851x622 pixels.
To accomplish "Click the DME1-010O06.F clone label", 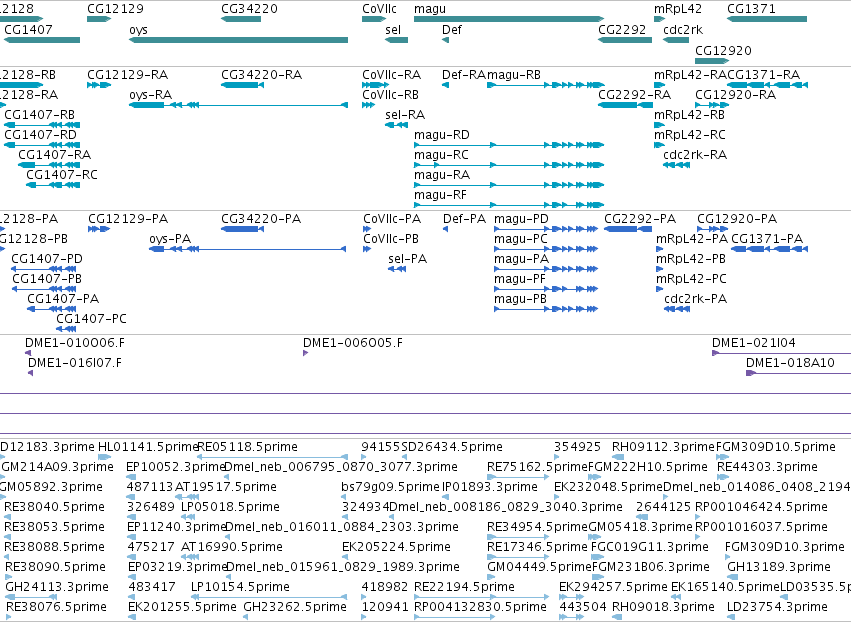I will pos(75,343).
